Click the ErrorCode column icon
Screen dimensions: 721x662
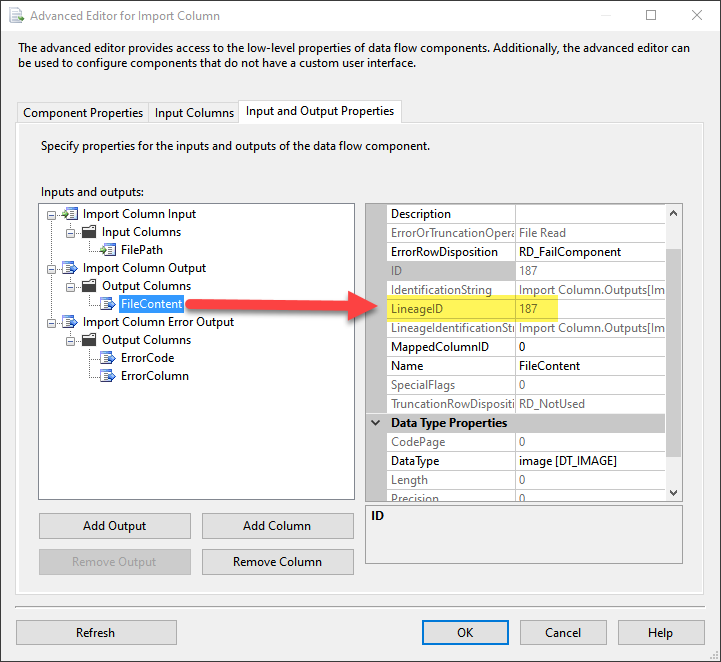(108, 358)
